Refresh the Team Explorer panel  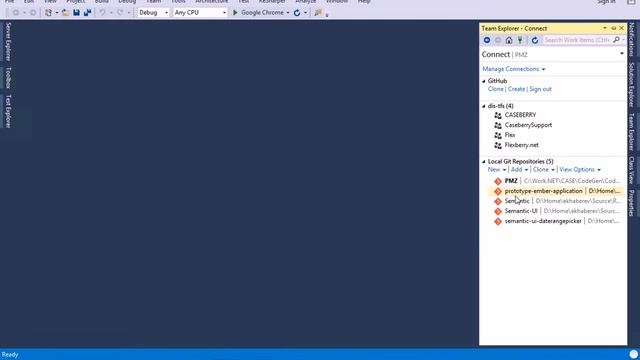coord(535,40)
